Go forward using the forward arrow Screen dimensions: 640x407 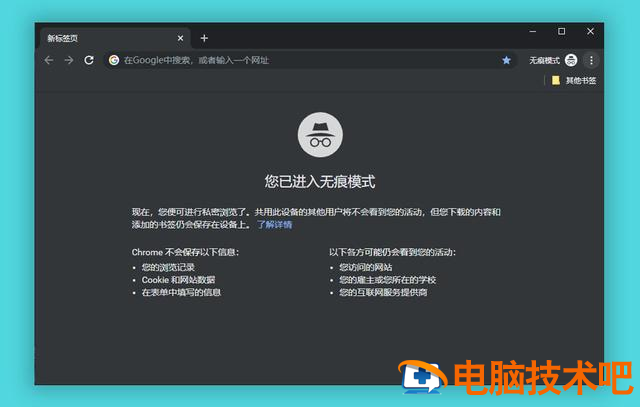point(69,60)
